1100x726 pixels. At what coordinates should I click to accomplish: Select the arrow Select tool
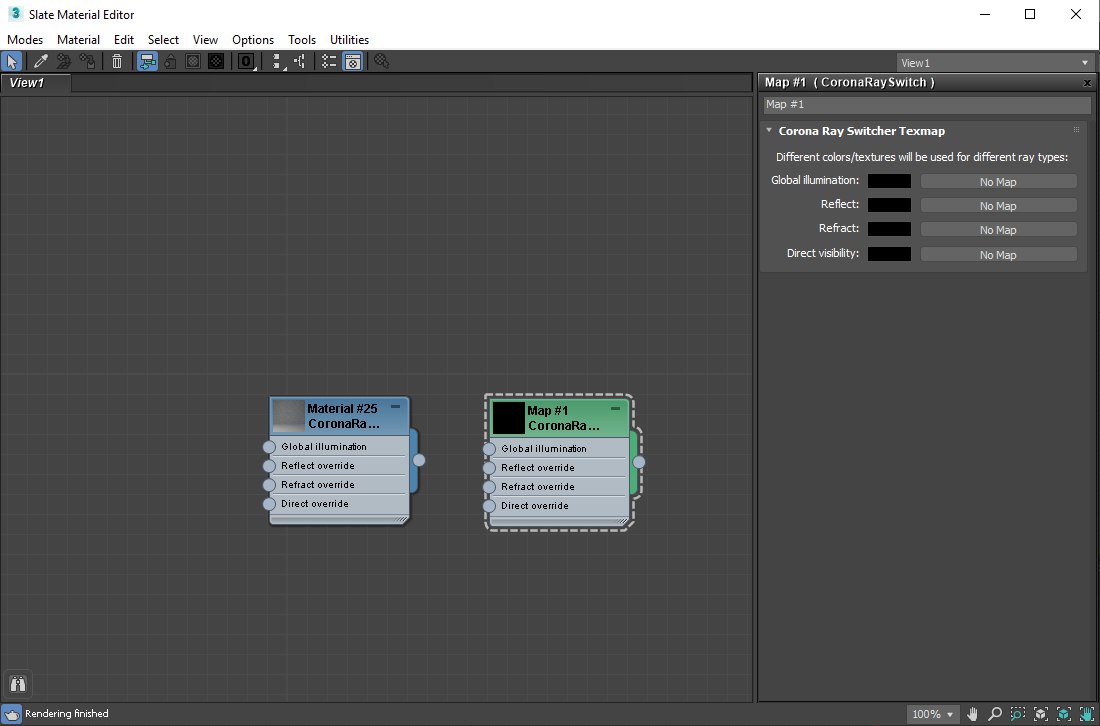(x=12, y=62)
